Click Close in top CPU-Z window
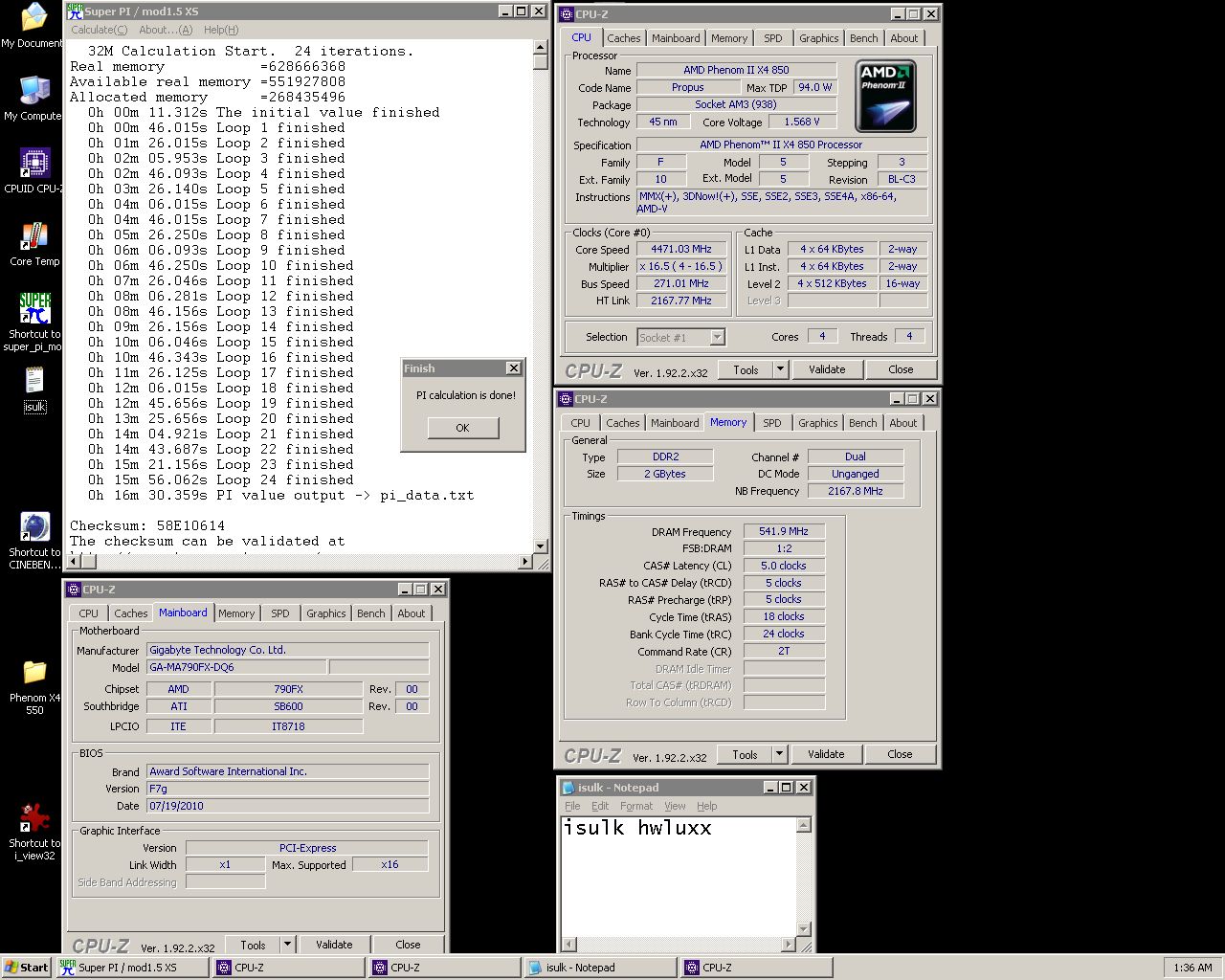 (901, 369)
